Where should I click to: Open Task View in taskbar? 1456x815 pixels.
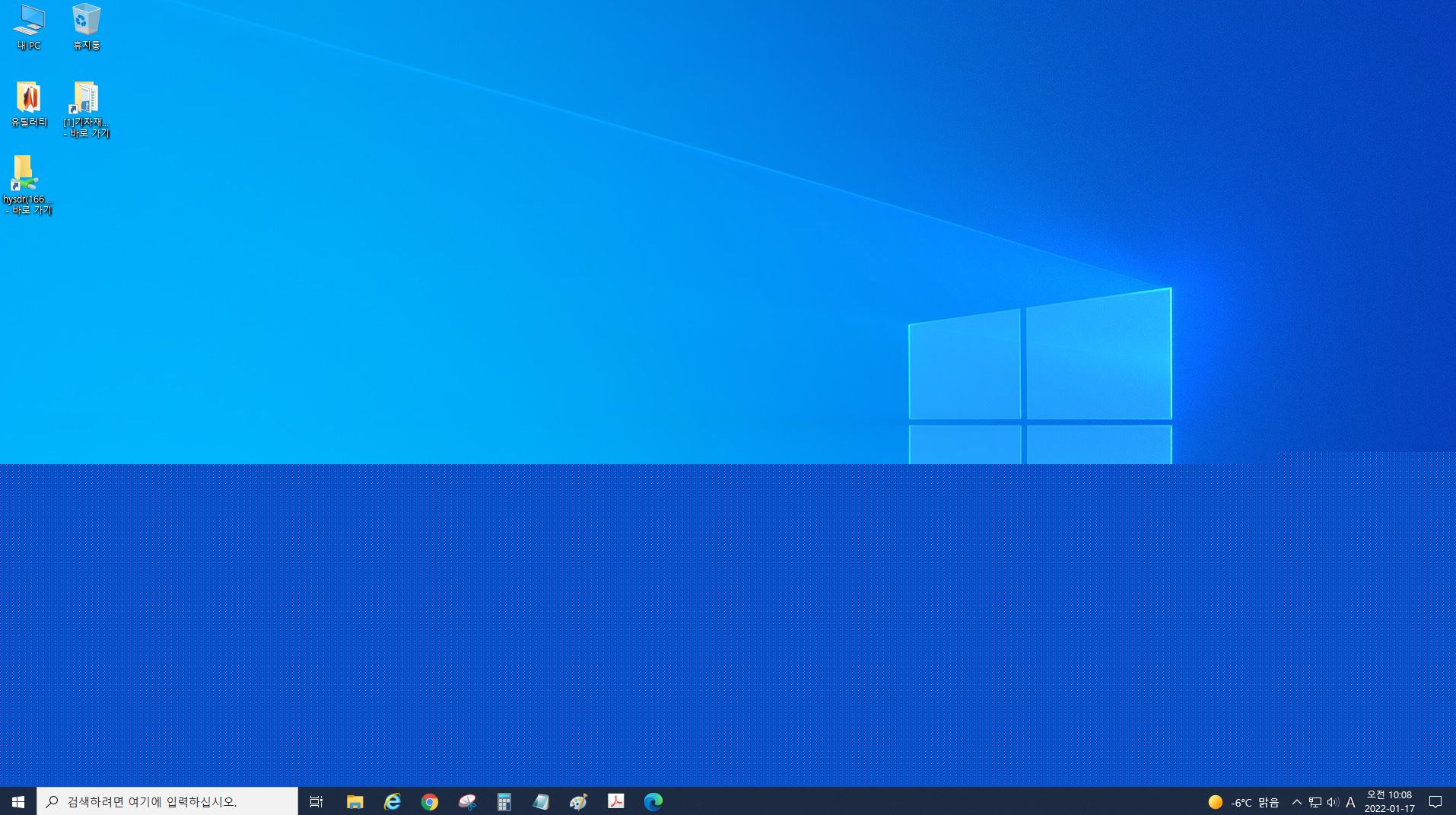(316, 801)
